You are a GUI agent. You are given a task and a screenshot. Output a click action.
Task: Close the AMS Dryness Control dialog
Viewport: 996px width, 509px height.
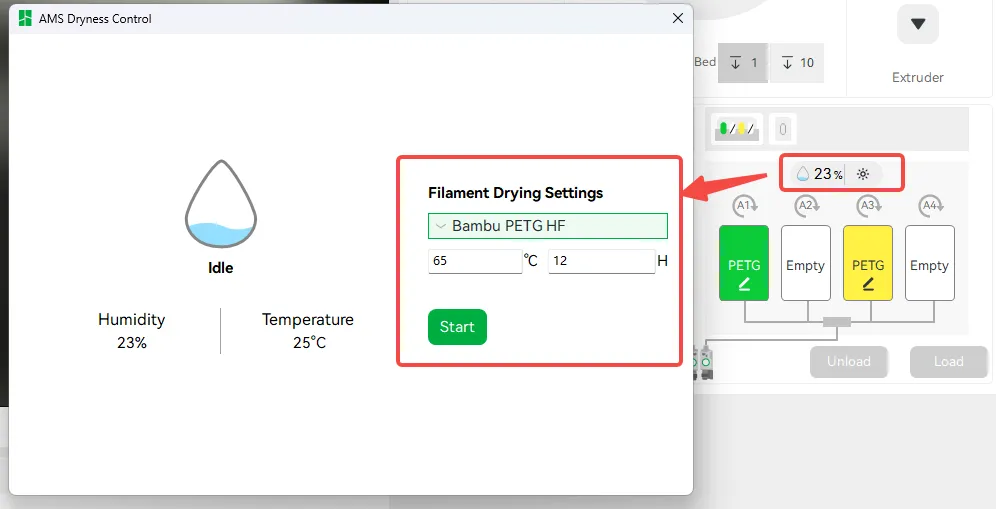tap(678, 18)
